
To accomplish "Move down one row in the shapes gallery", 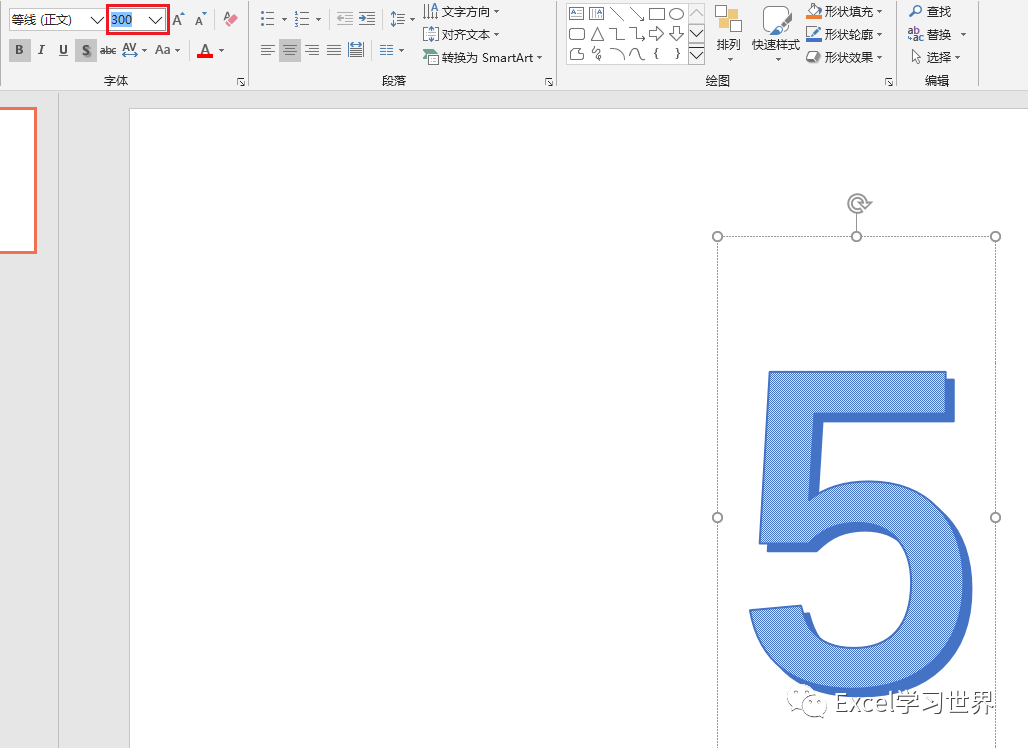I will click(696, 33).
